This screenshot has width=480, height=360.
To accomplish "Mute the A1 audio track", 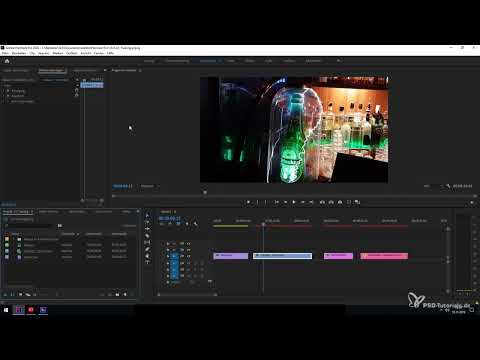I will [189, 263].
